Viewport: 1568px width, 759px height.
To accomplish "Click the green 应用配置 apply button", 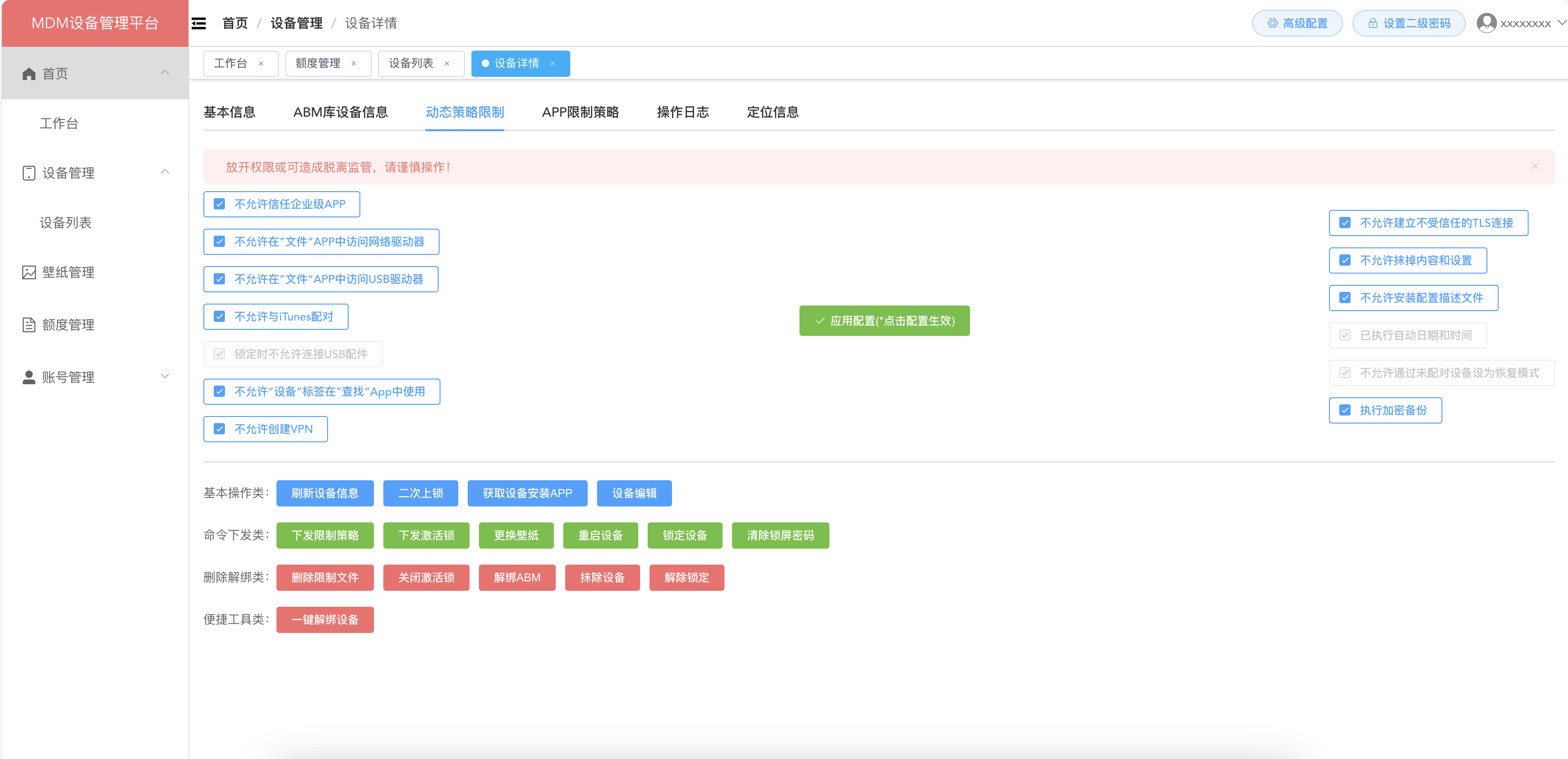I will [884, 320].
